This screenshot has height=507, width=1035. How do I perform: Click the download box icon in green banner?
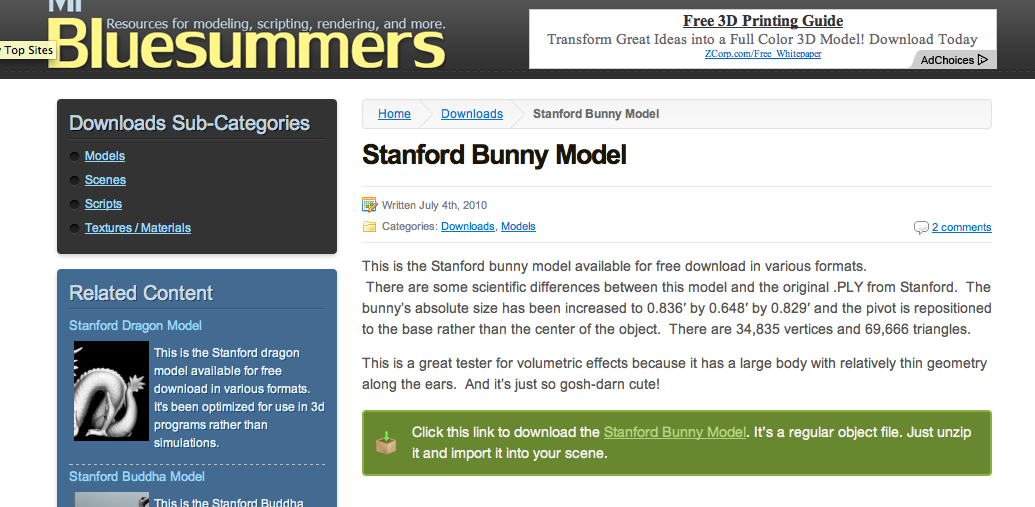385,442
